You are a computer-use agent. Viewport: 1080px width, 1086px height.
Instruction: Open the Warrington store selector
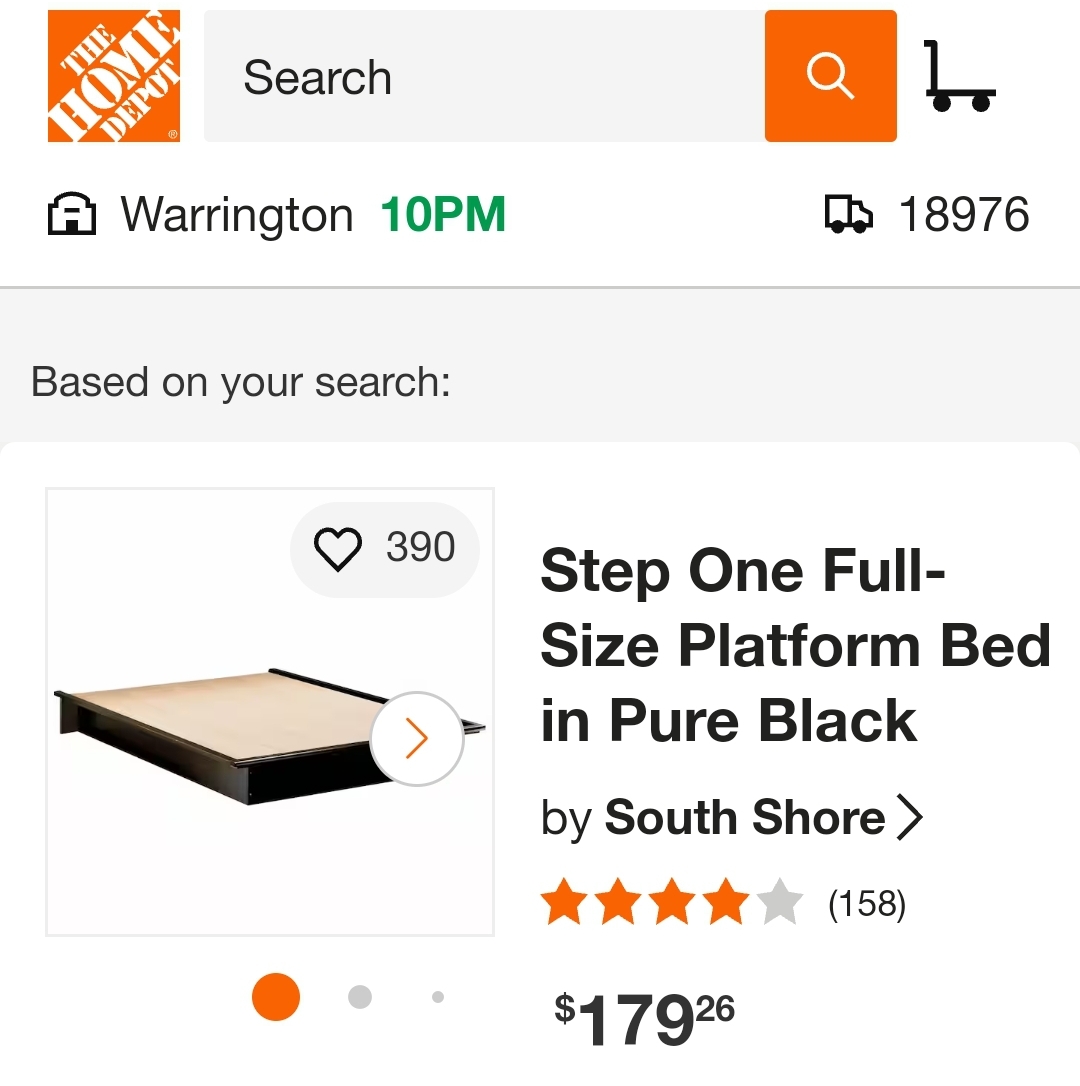(237, 215)
